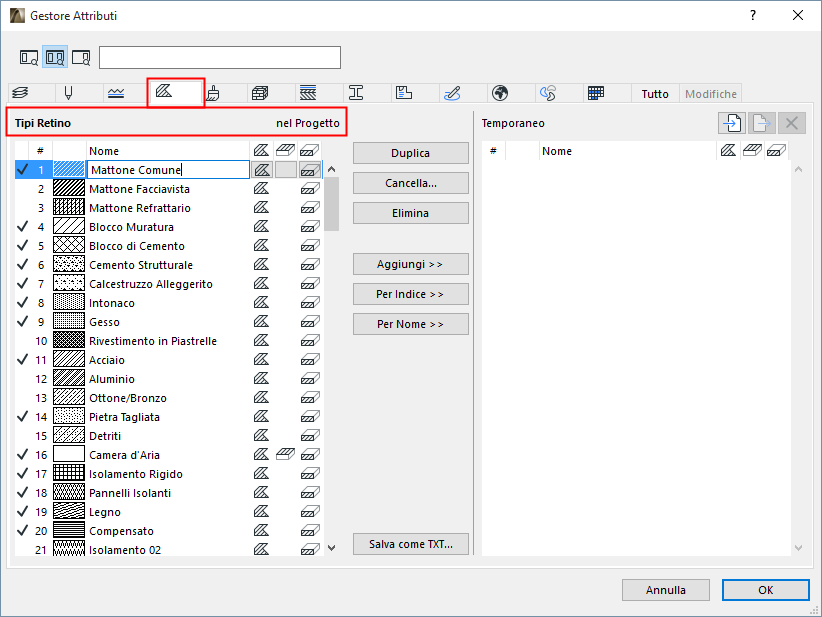Click the export attributes file icon
This screenshot has width=822, height=617.
762,123
